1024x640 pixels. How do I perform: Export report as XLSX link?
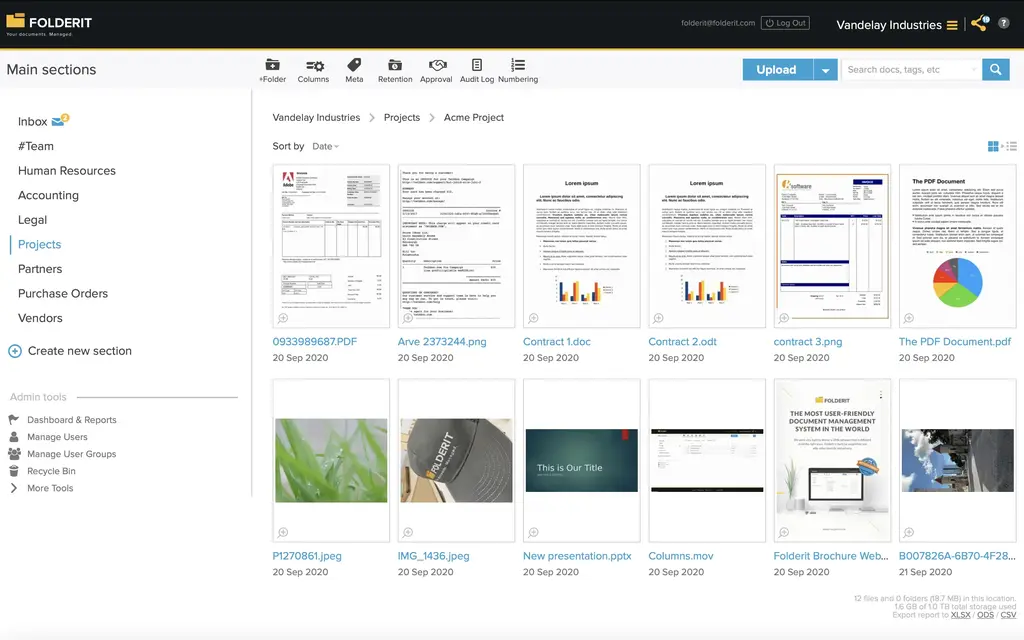(961, 615)
